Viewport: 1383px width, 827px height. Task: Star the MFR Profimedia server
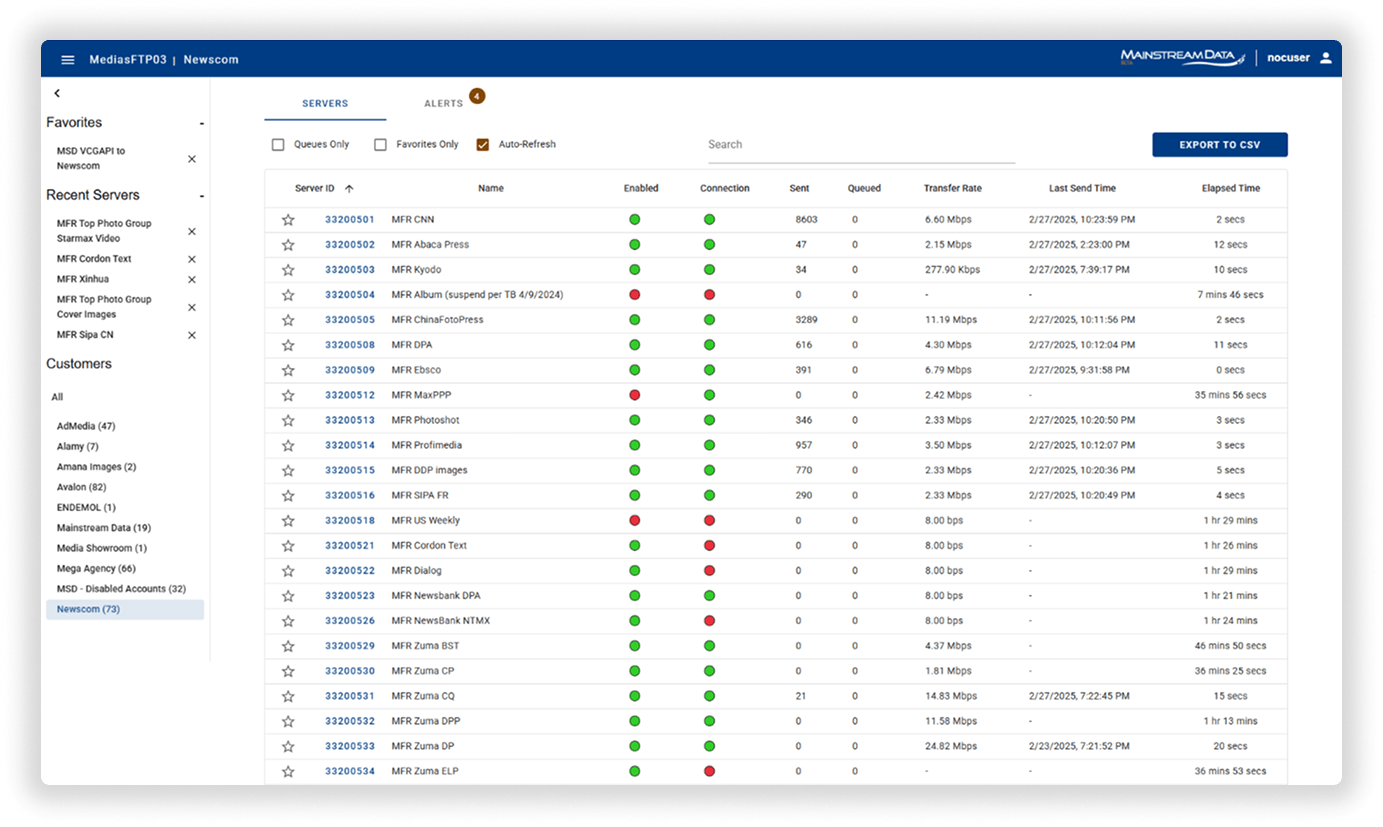(x=288, y=445)
